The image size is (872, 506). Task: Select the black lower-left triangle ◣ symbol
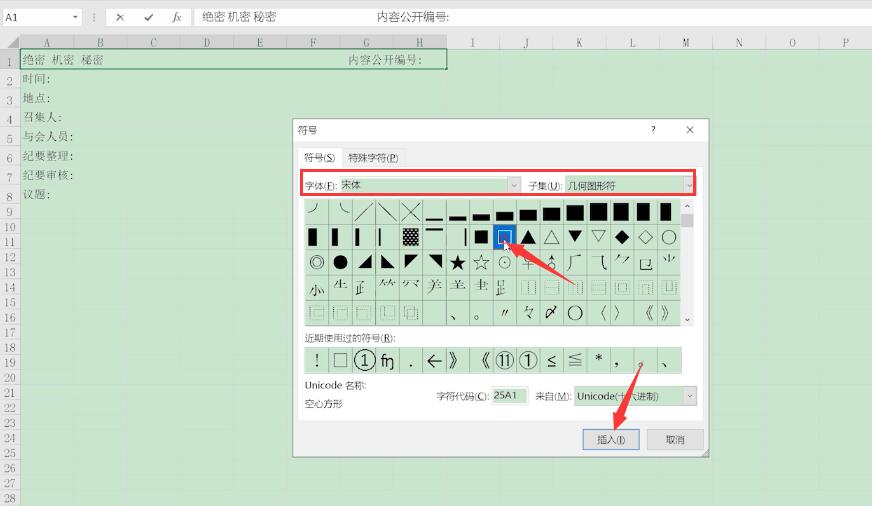pos(388,262)
